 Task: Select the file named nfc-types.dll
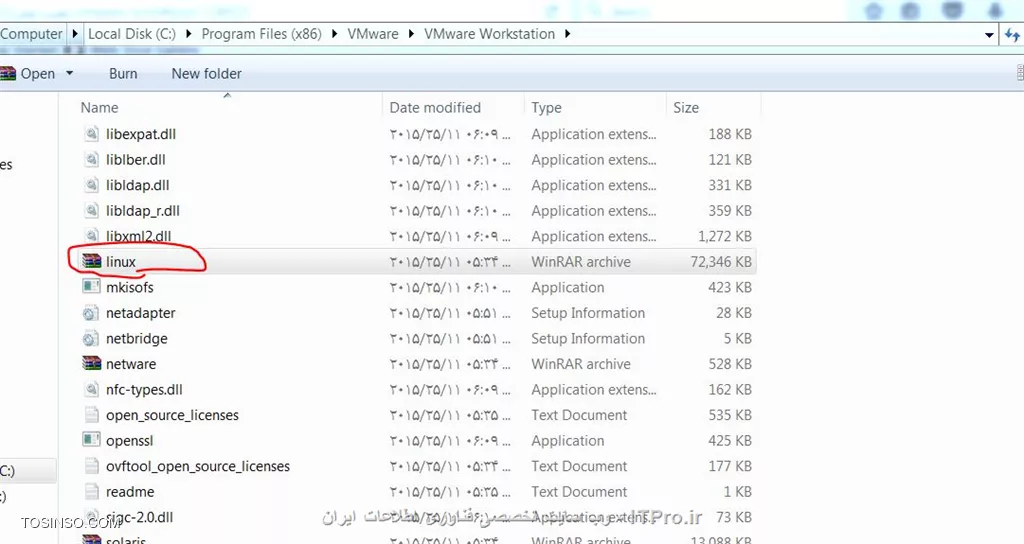tap(144, 389)
